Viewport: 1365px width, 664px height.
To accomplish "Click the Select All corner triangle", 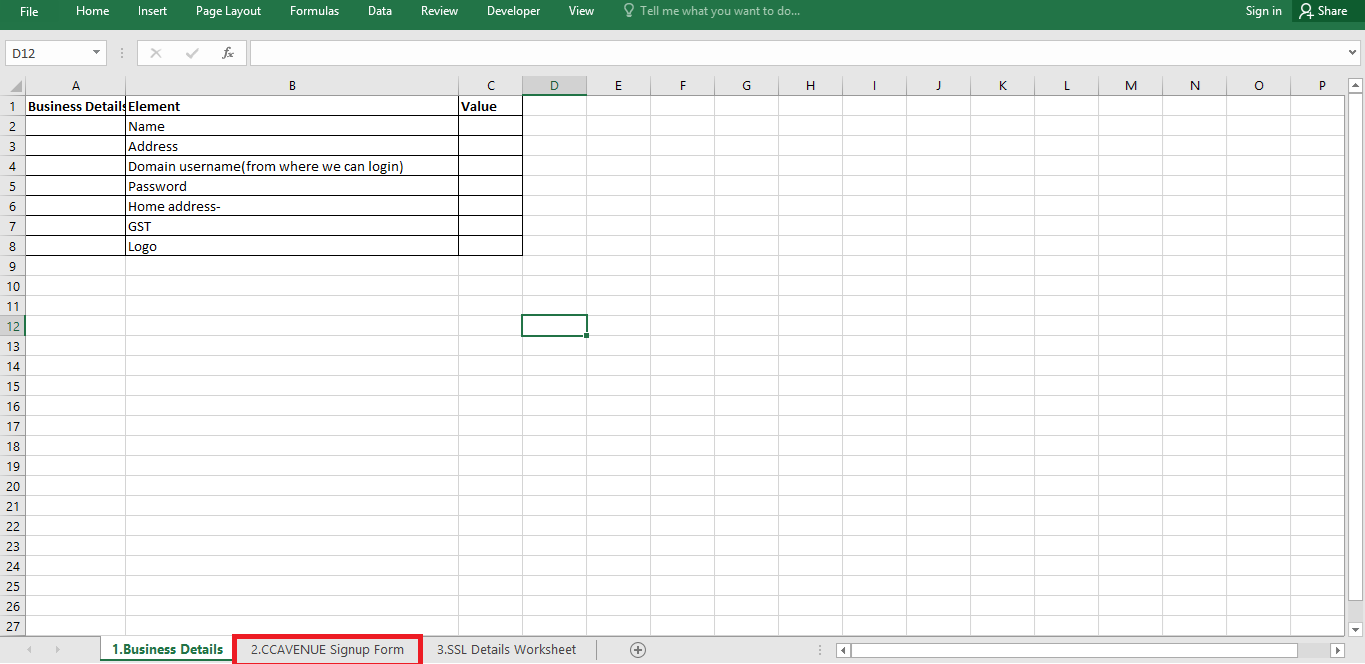I will [15, 86].
